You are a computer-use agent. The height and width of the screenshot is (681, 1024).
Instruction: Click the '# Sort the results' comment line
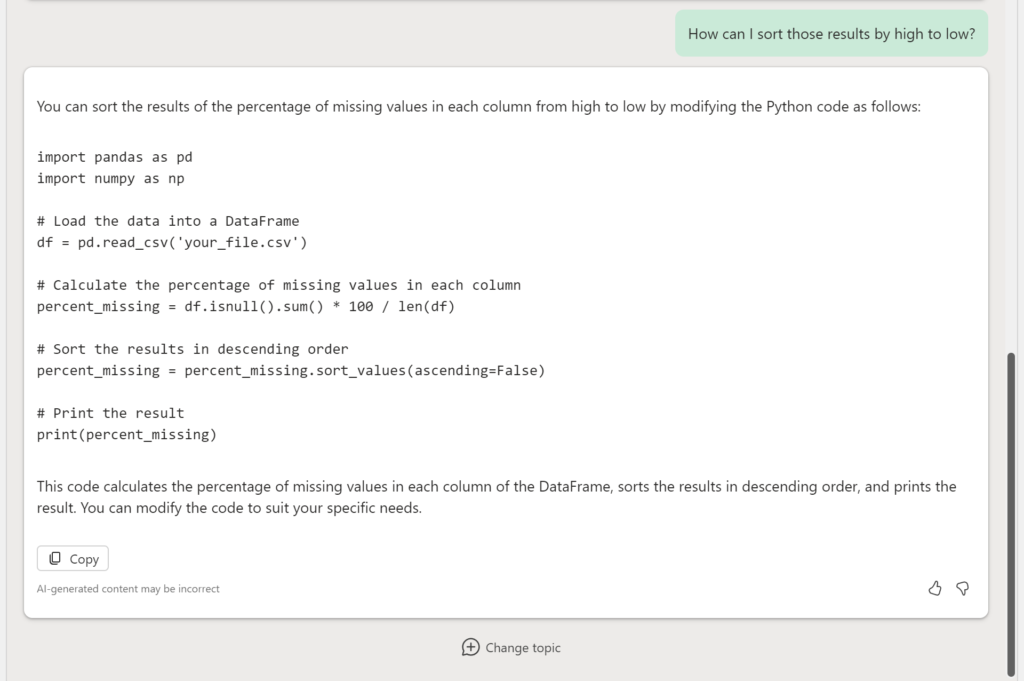[x=192, y=349]
